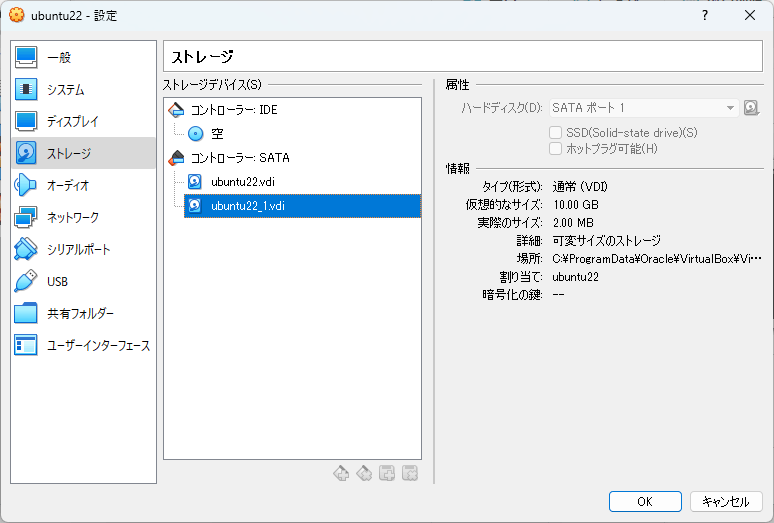Click the 場所 path value C:¥ProgramData¥Oracle
This screenshot has width=774, height=523.
(x=657, y=259)
